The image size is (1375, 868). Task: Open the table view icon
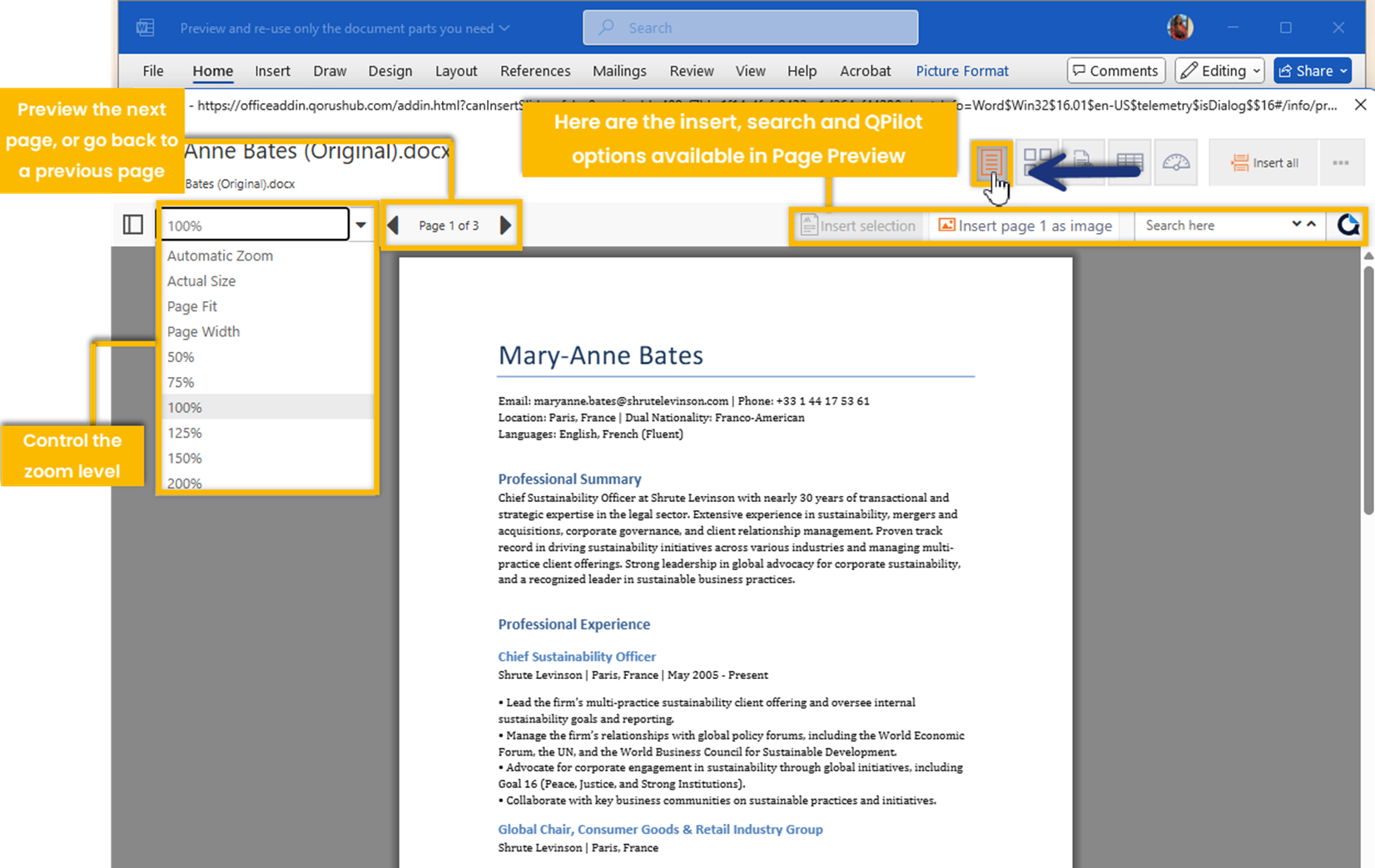[1129, 161]
